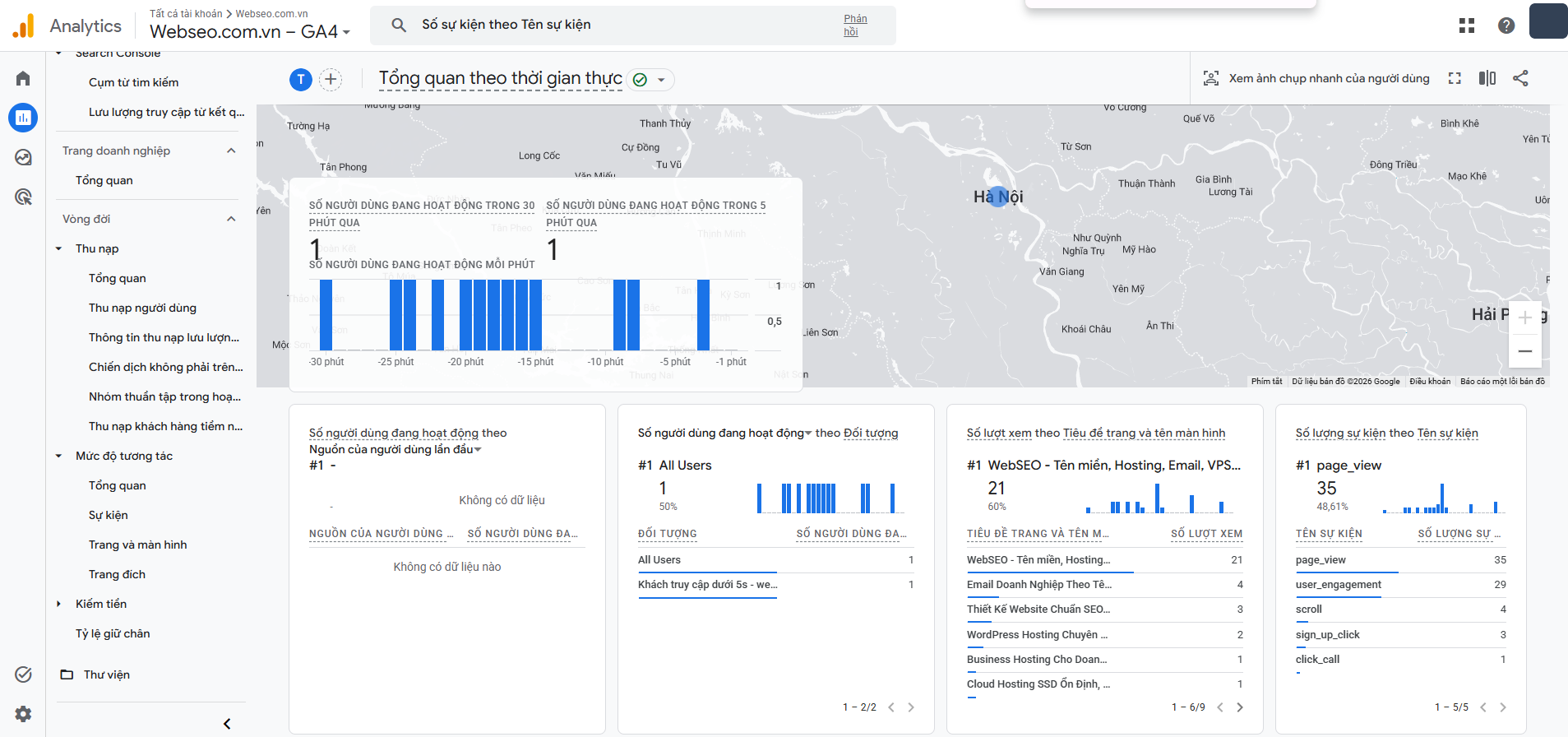Open the Home icon in left rail
This screenshot has width=1568, height=737.
[23, 78]
